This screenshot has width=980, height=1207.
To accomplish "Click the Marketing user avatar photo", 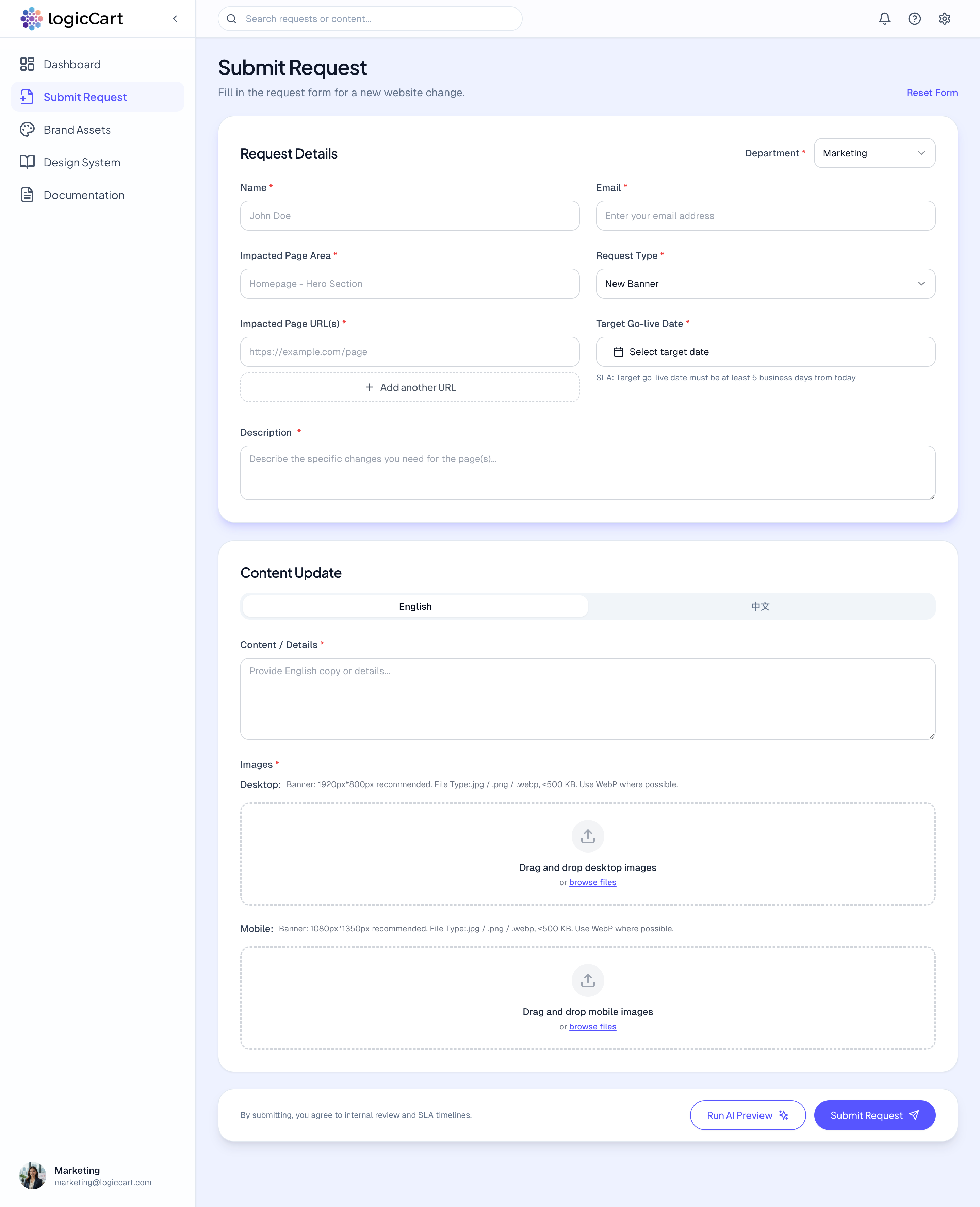I will tap(32, 1175).
